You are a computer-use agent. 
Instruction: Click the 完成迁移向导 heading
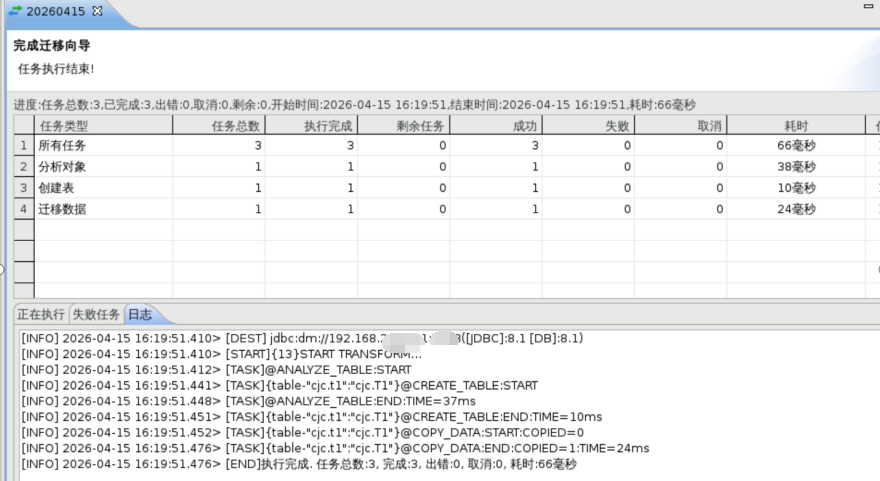point(52,45)
